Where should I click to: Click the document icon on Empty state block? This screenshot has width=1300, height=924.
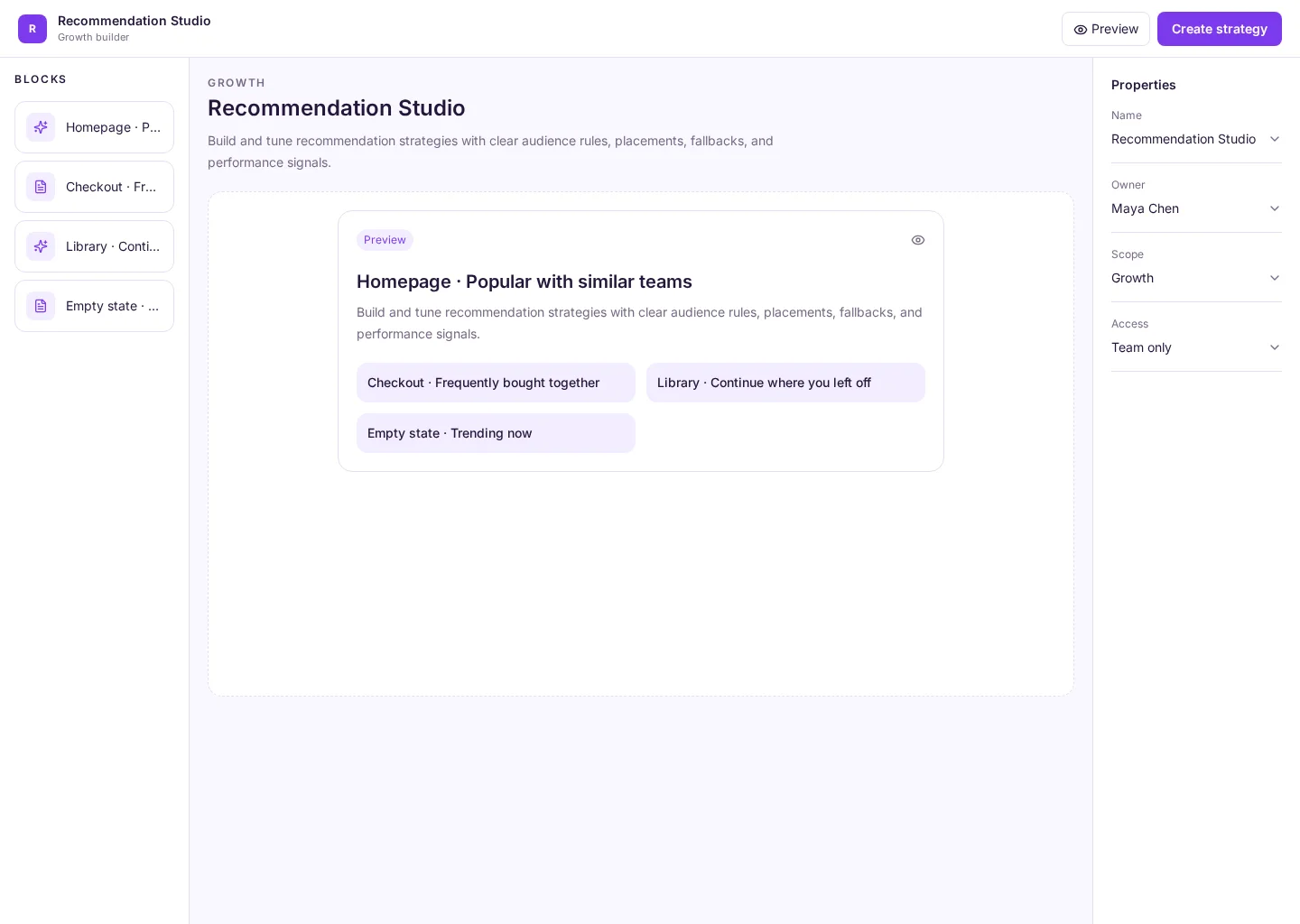tap(41, 306)
